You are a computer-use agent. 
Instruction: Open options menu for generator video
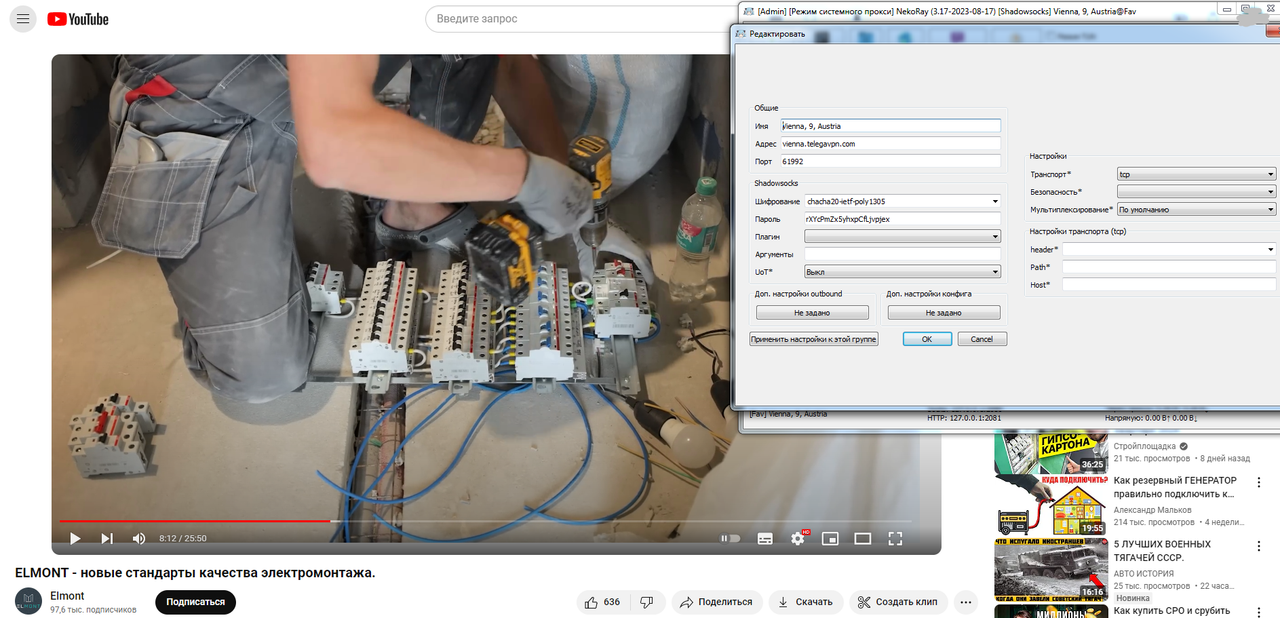coord(1258,484)
